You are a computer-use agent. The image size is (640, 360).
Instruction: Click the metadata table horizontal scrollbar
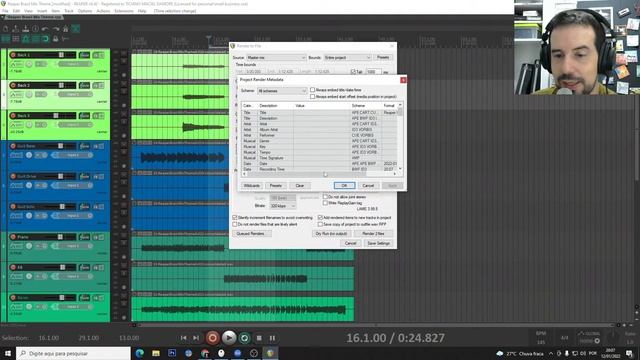click(x=319, y=174)
